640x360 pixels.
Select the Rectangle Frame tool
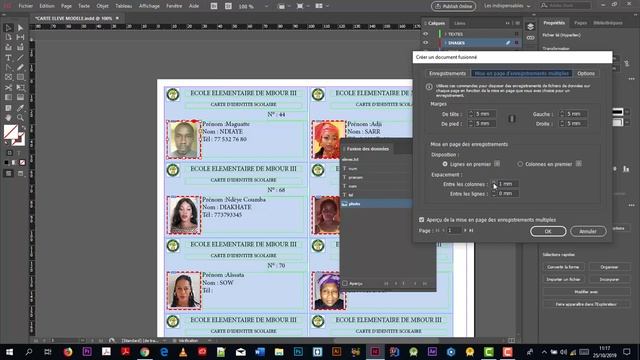coord(8,77)
